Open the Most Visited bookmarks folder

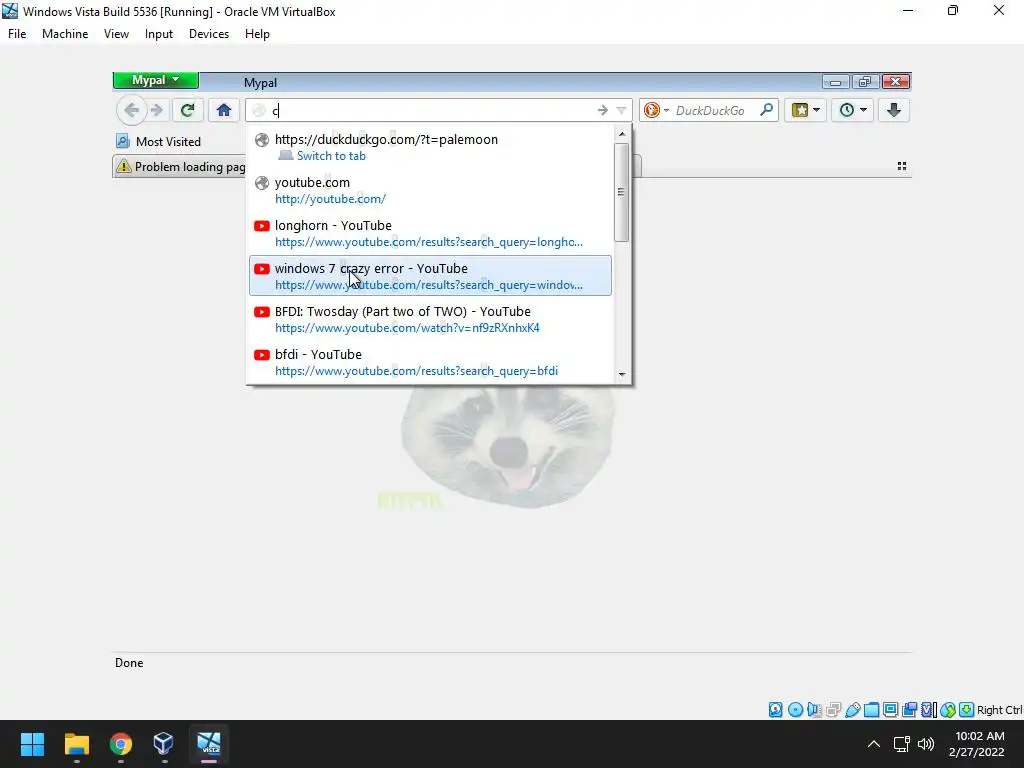(x=159, y=142)
